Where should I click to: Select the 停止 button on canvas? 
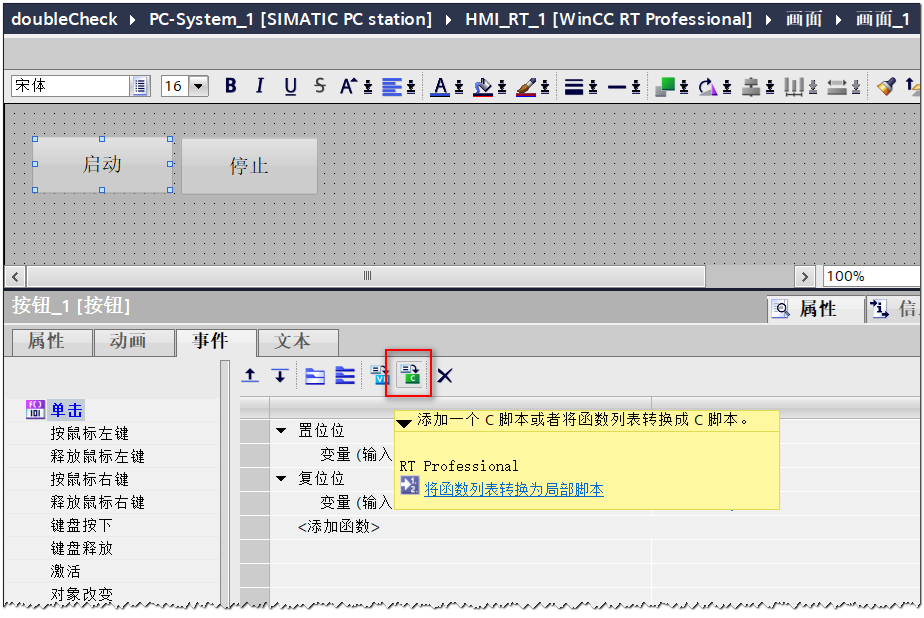(249, 166)
